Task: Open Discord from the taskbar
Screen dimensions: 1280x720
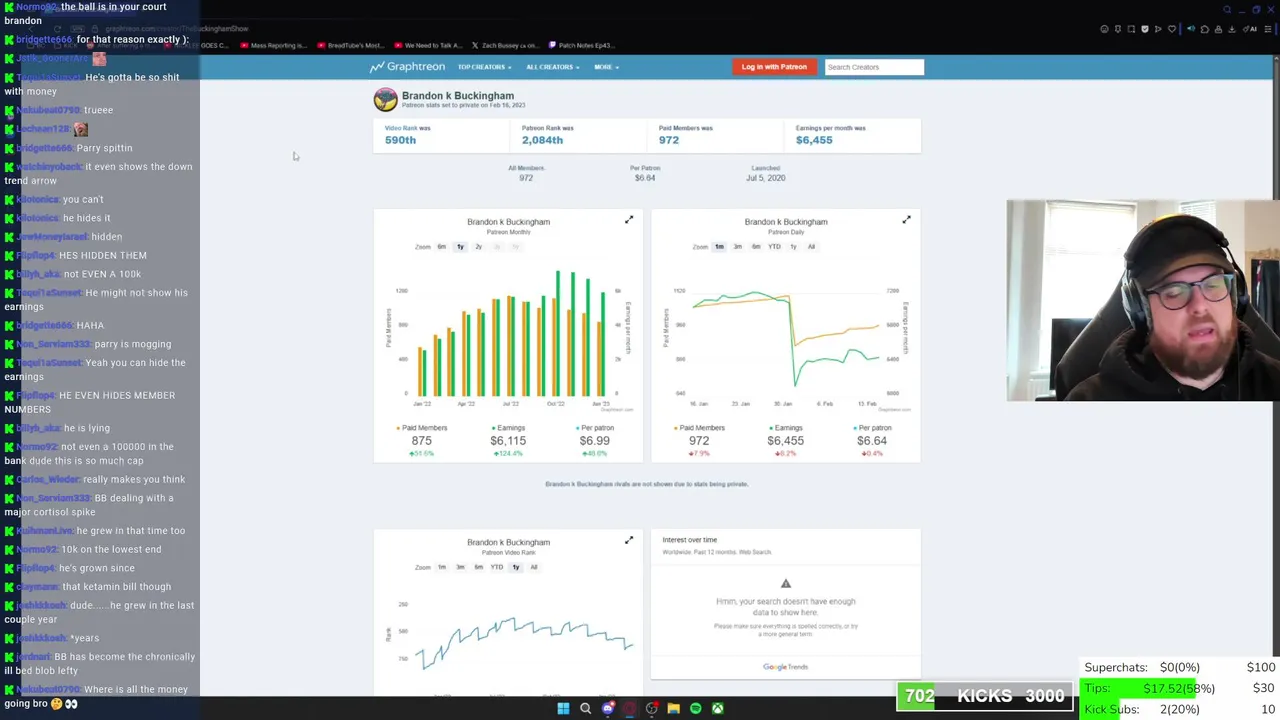Action: pyautogui.click(x=608, y=708)
